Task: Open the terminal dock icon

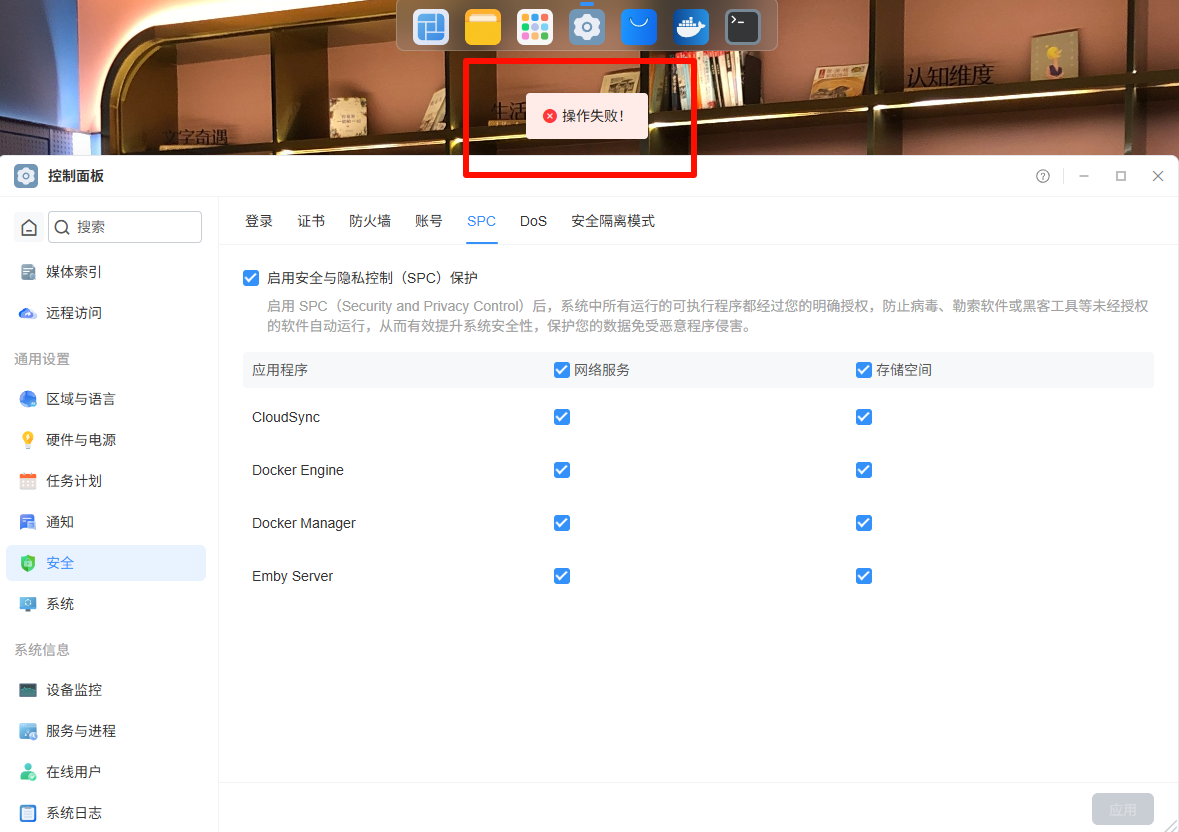Action: click(x=742, y=27)
